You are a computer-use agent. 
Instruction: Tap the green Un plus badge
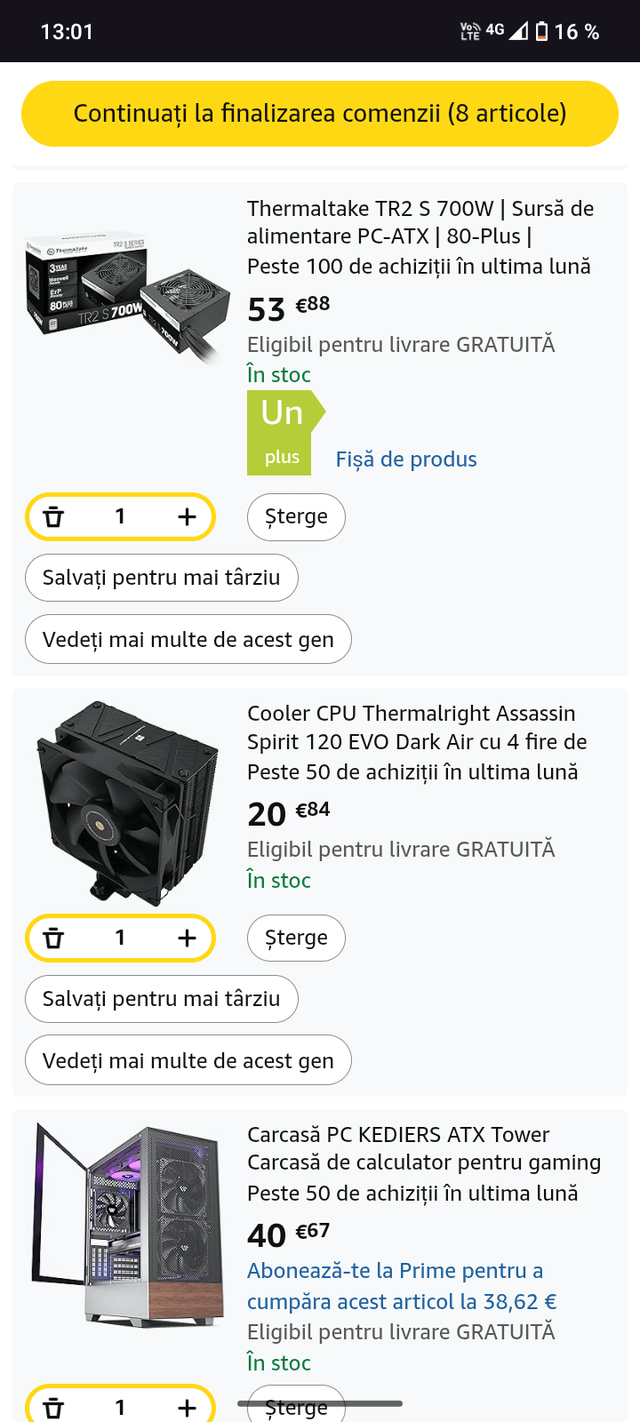coord(283,432)
